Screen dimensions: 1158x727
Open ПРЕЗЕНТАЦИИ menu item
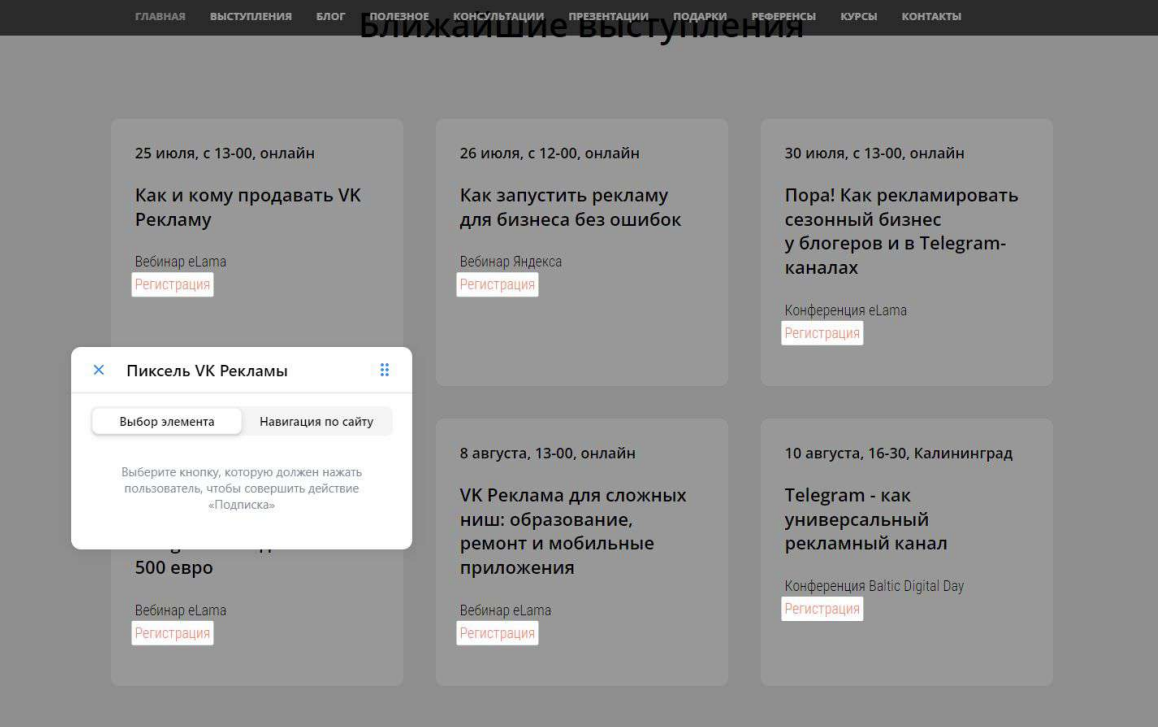coord(609,16)
